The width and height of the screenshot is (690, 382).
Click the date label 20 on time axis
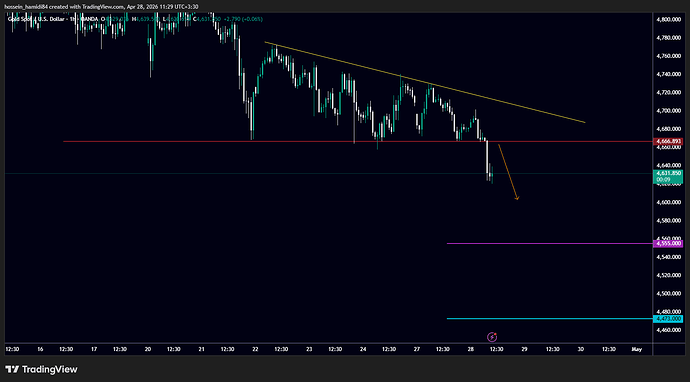(148, 349)
